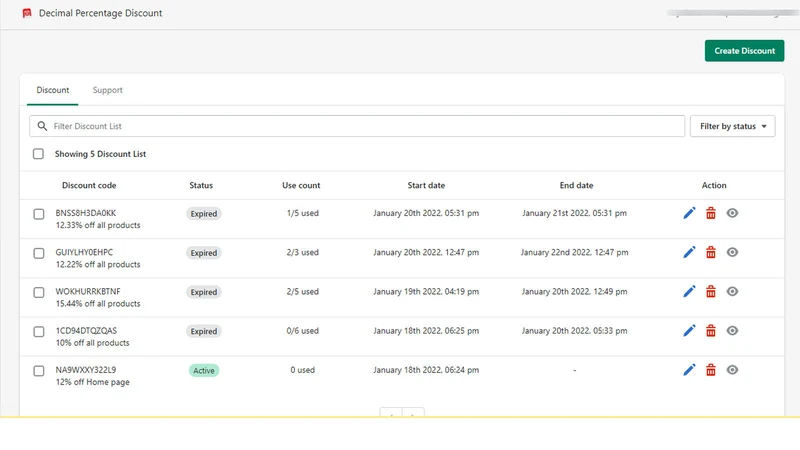The height and width of the screenshot is (450, 800).
Task: Edit discount BNSS8H3DA0KK with pencil icon
Action: [x=689, y=213]
